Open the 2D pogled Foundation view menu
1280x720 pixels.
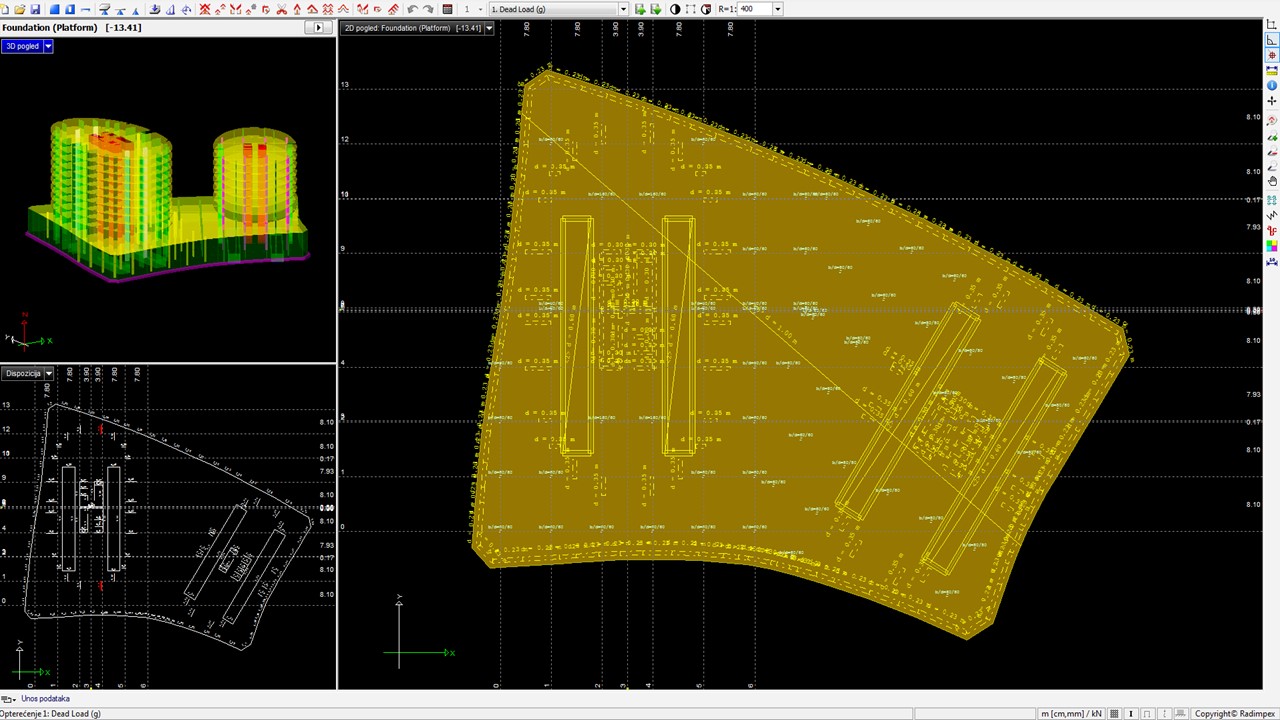(x=488, y=28)
